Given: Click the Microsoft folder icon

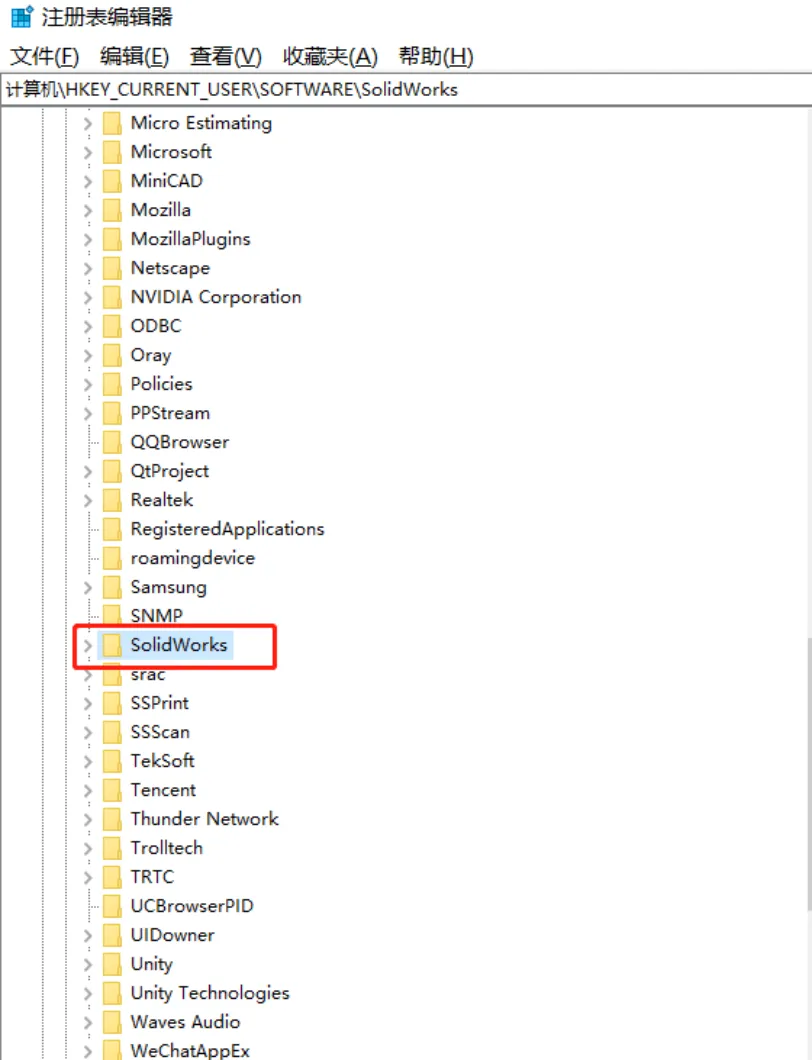Looking at the screenshot, I should point(112,152).
